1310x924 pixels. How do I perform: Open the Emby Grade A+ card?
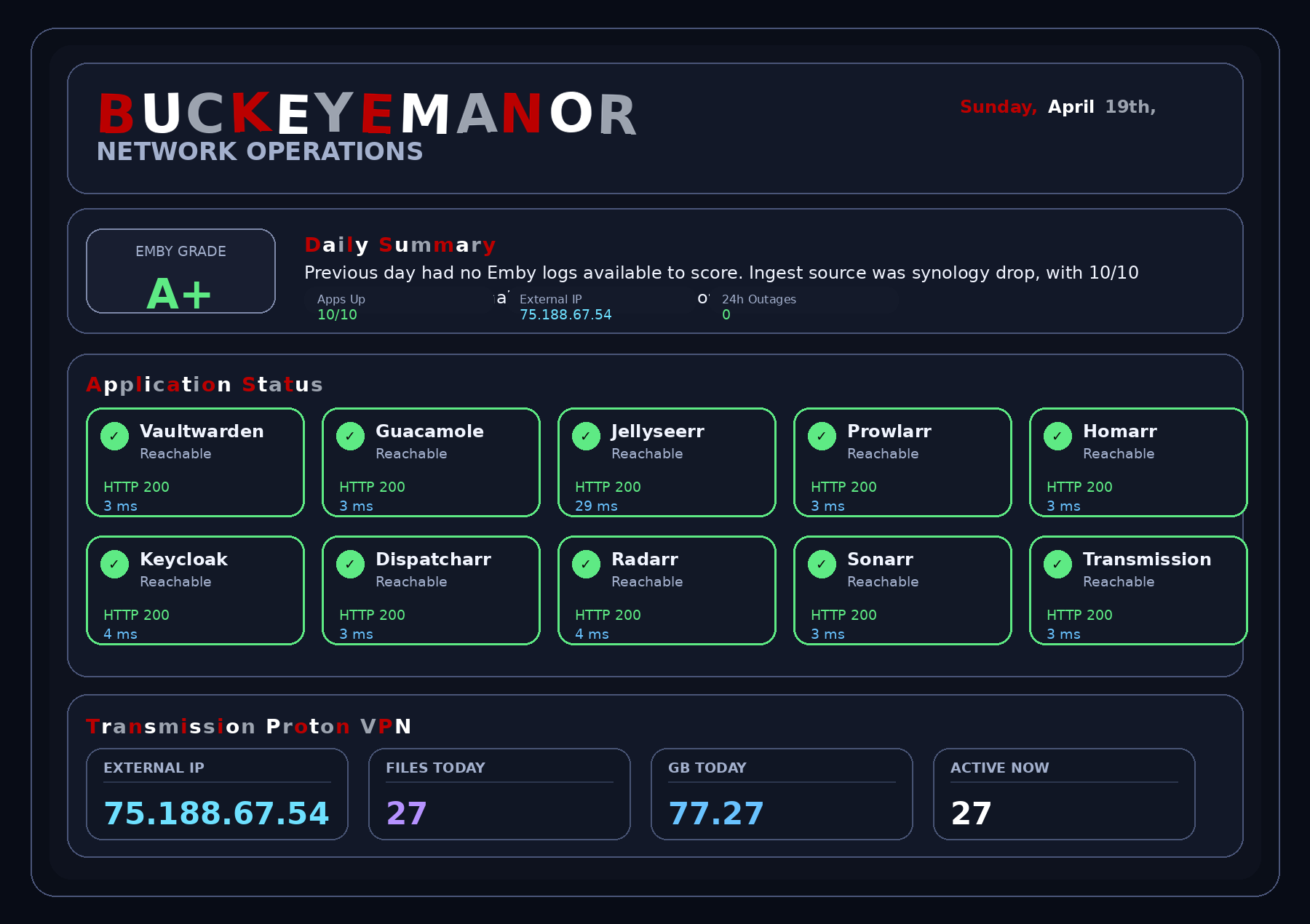coord(180,271)
